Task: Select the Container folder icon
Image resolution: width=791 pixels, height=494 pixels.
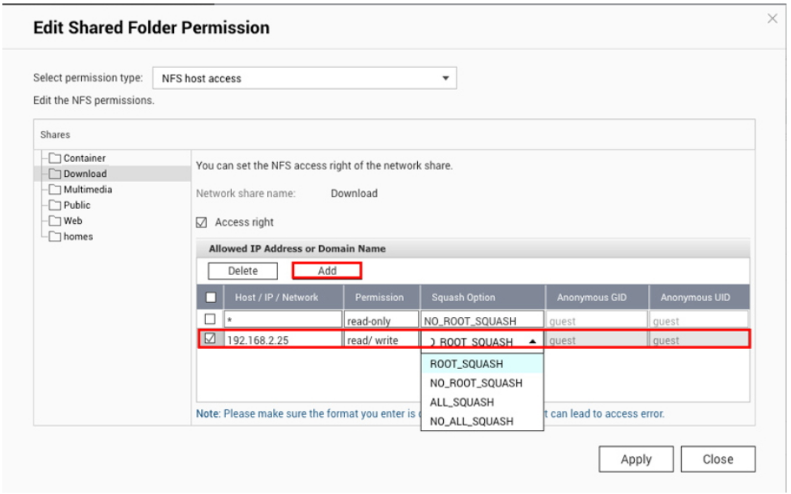Action: coord(54,158)
